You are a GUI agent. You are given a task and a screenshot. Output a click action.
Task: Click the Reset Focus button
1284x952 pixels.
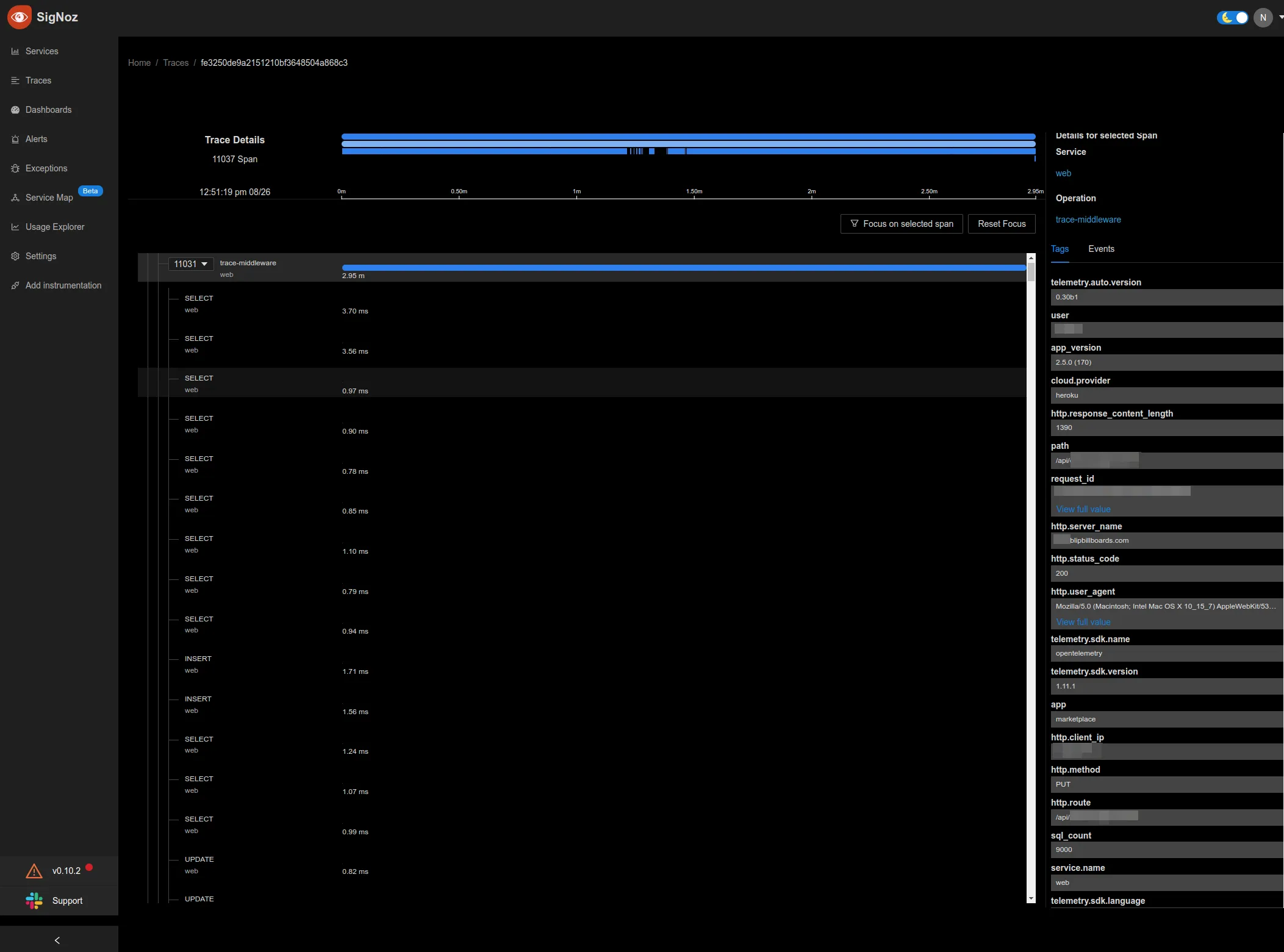coord(1002,224)
